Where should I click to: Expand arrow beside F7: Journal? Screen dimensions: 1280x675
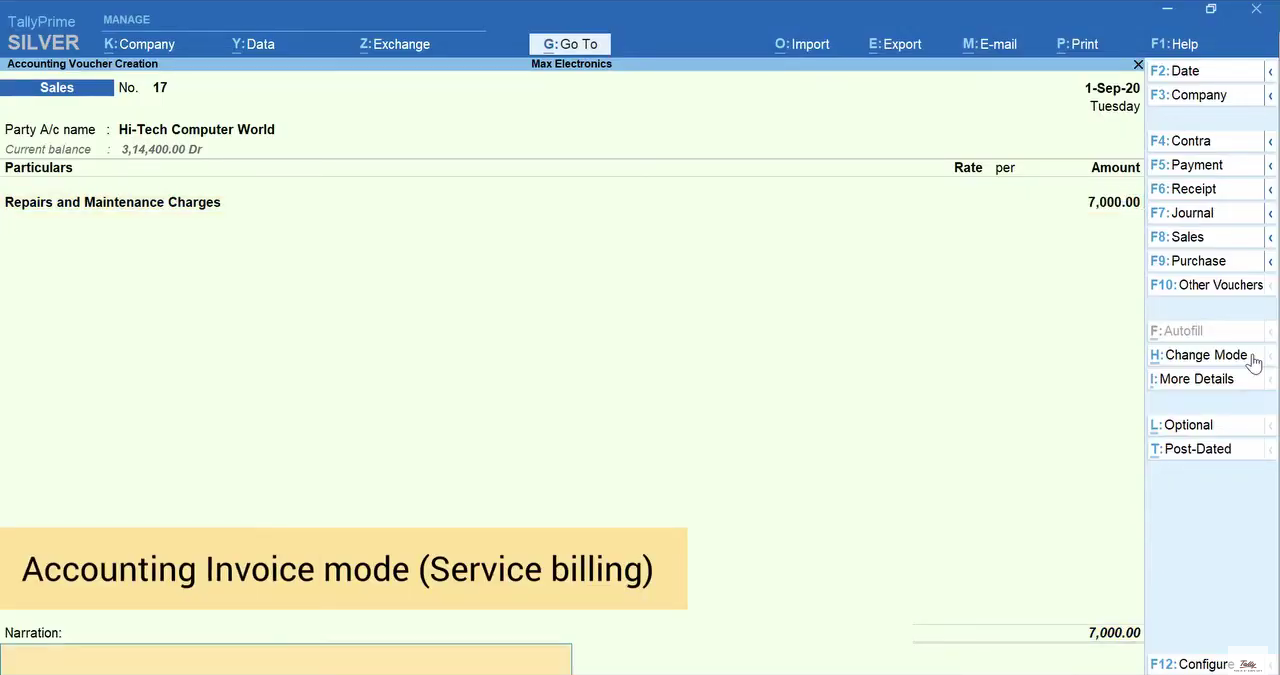tap(1271, 213)
